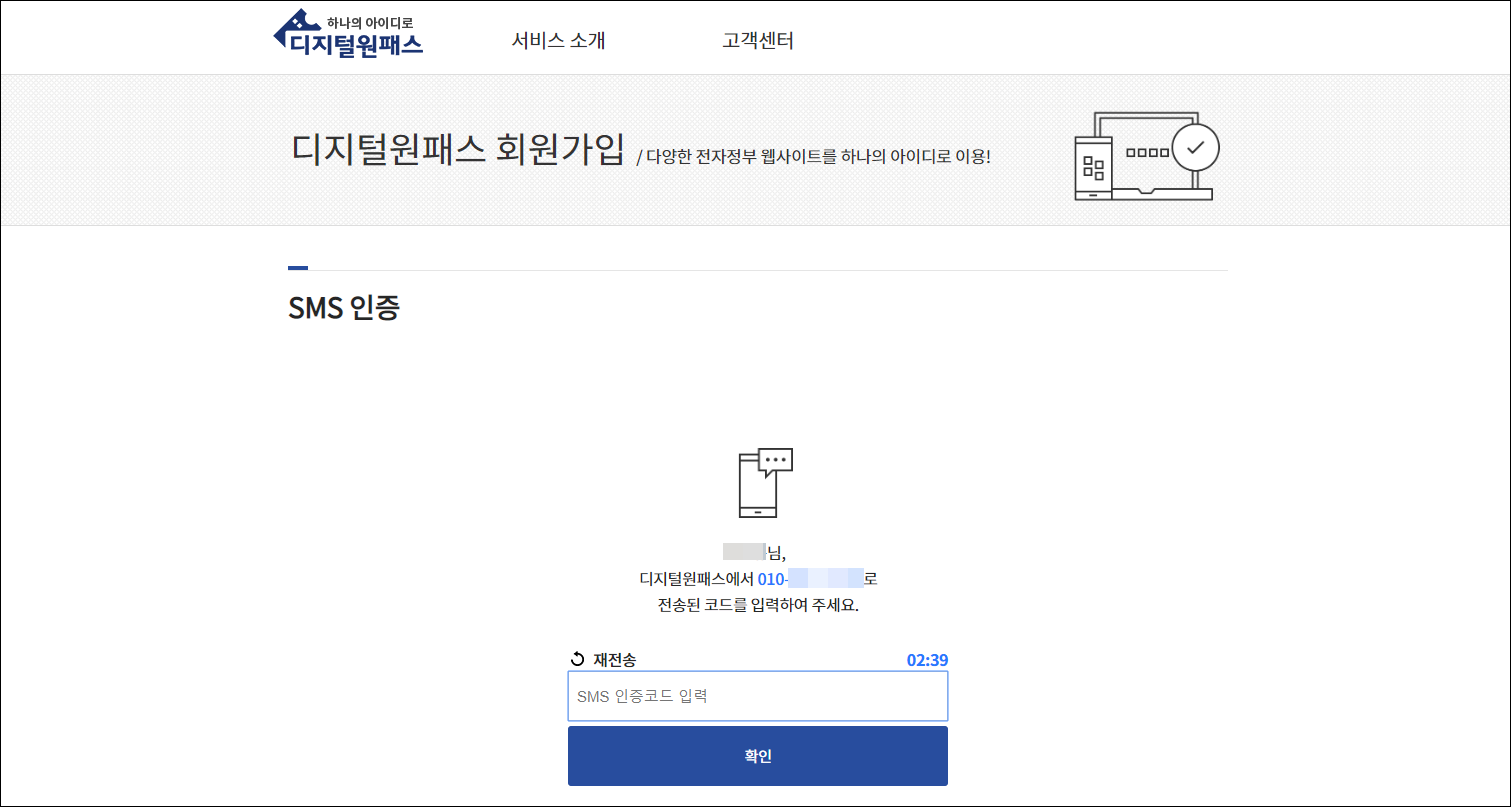Click the 재전송 text link
Image resolution: width=1511 pixels, height=807 pixels.
pos(614,660)
